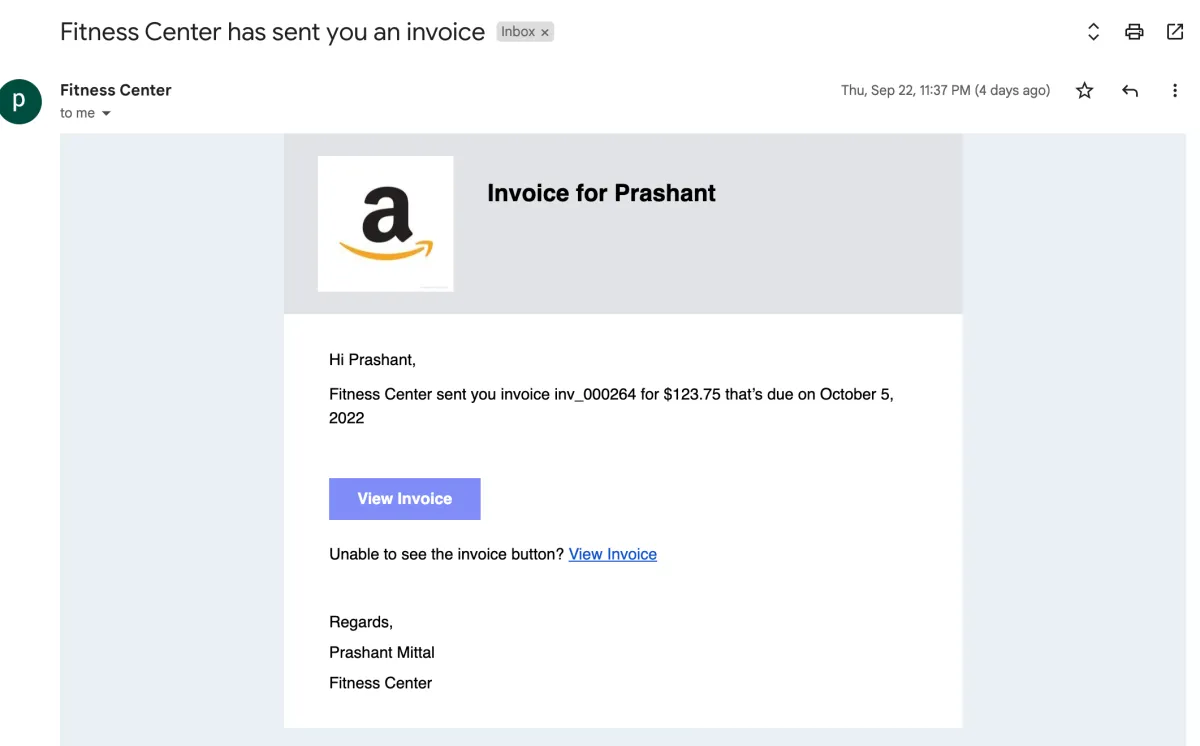Expand recipient details arrow beside "to me"
The height and width of the screenshot is (746, 1200).
[x=106, y=114]
